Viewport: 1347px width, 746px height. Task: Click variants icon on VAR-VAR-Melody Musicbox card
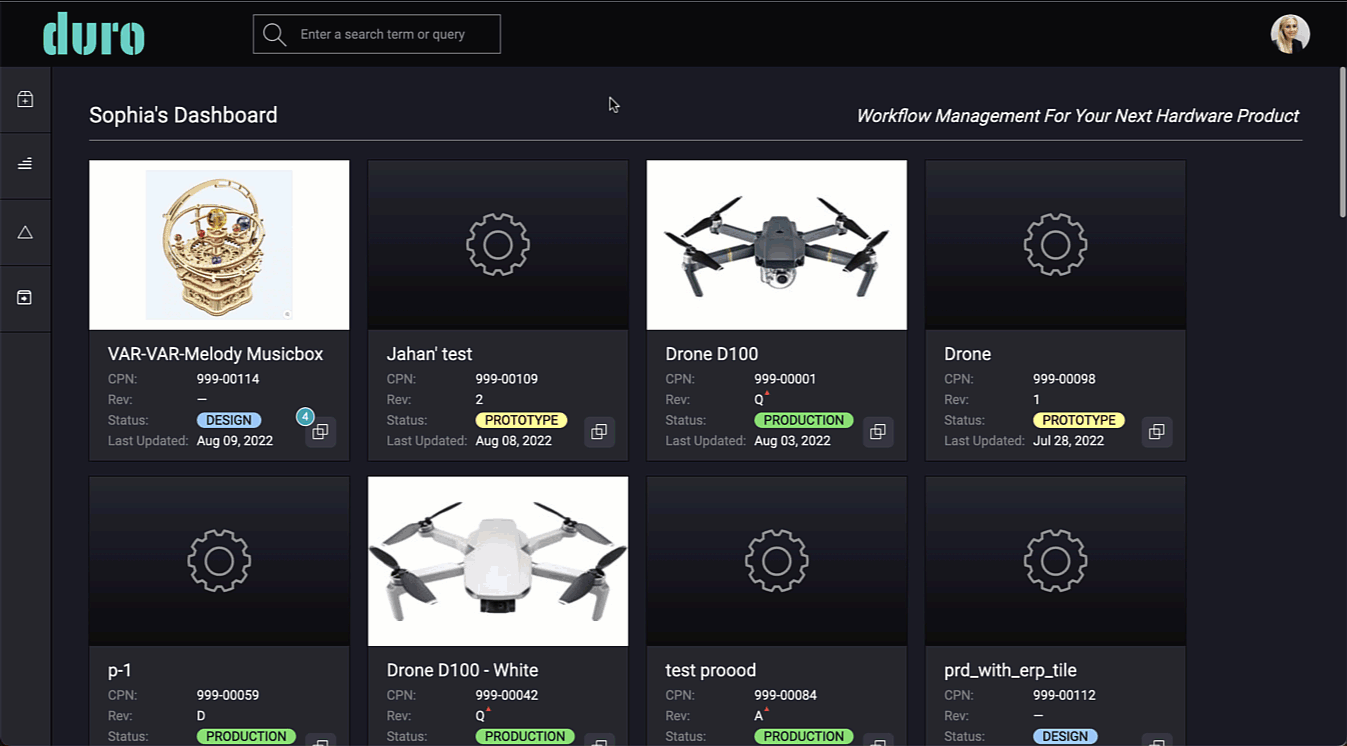click(x=320, y=432)
